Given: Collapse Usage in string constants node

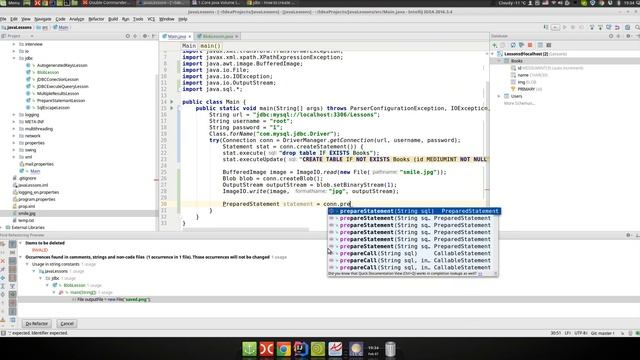Looking at the screenshot, I should [x=27, y=264].
